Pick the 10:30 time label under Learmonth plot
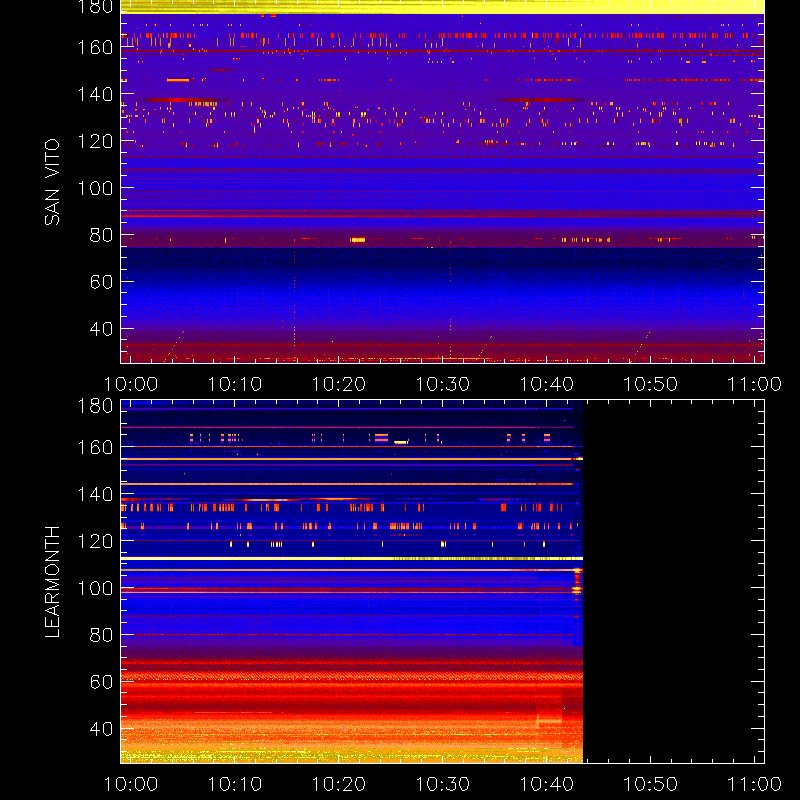Image resolution: width=800 pixels, height=800 pixels. [443, 784]
